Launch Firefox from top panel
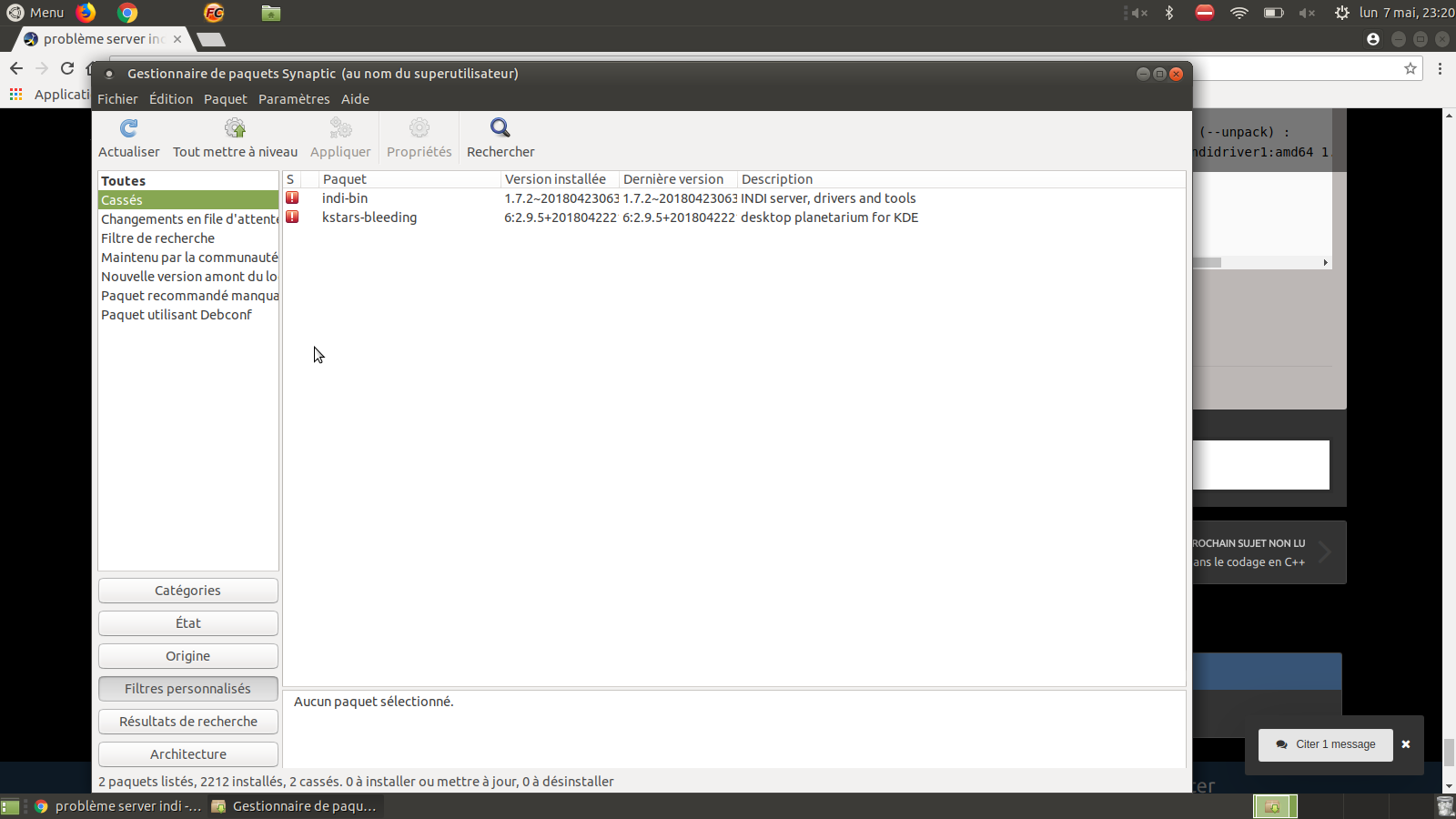Screen dimensions: 1456x819 pos(86,13)
